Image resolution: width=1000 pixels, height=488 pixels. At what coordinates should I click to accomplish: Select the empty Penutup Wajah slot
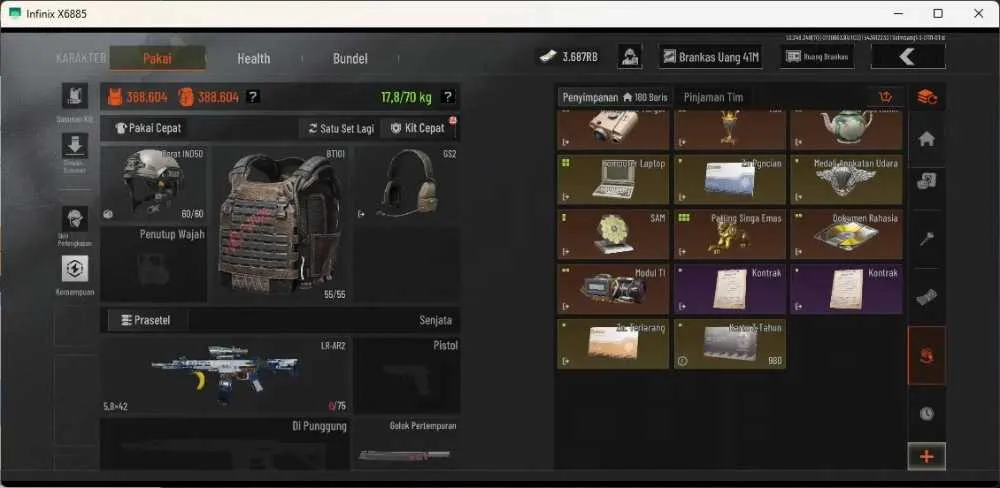pos(154,264)
